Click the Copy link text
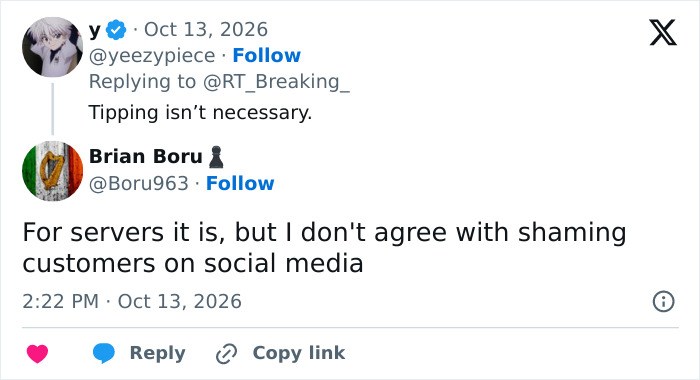The width and height of the screenshot is (700, 380). pos(299,353)
